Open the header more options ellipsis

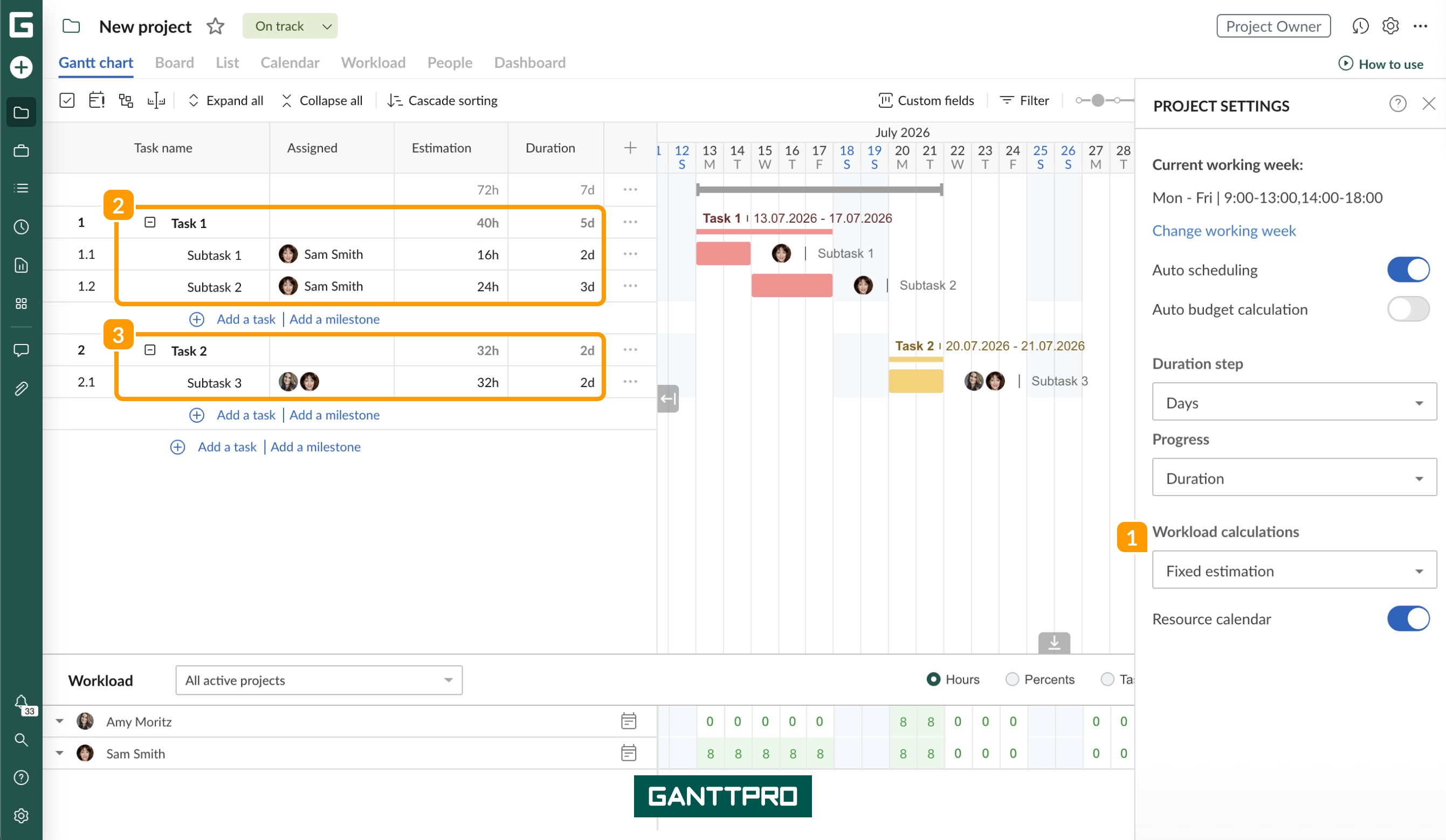pos(1421,26)
